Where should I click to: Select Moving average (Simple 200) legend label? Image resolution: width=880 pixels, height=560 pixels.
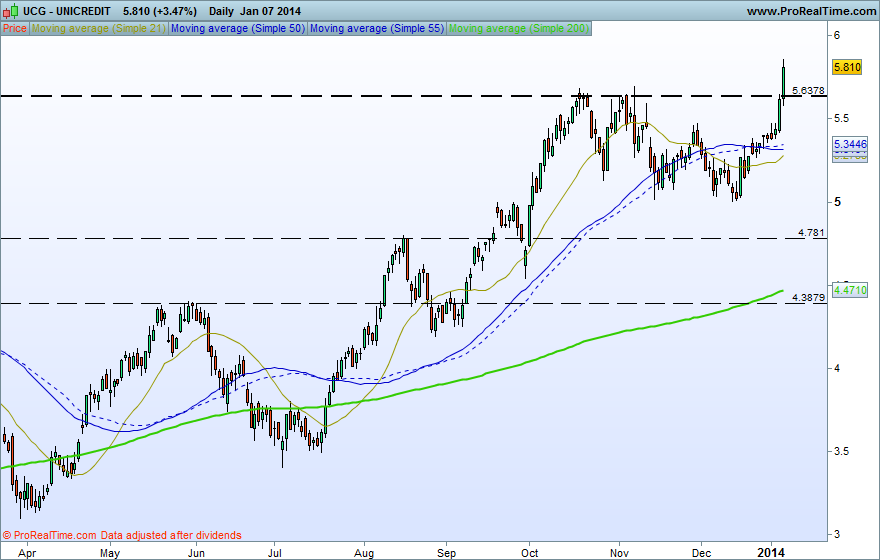[519, 28]
